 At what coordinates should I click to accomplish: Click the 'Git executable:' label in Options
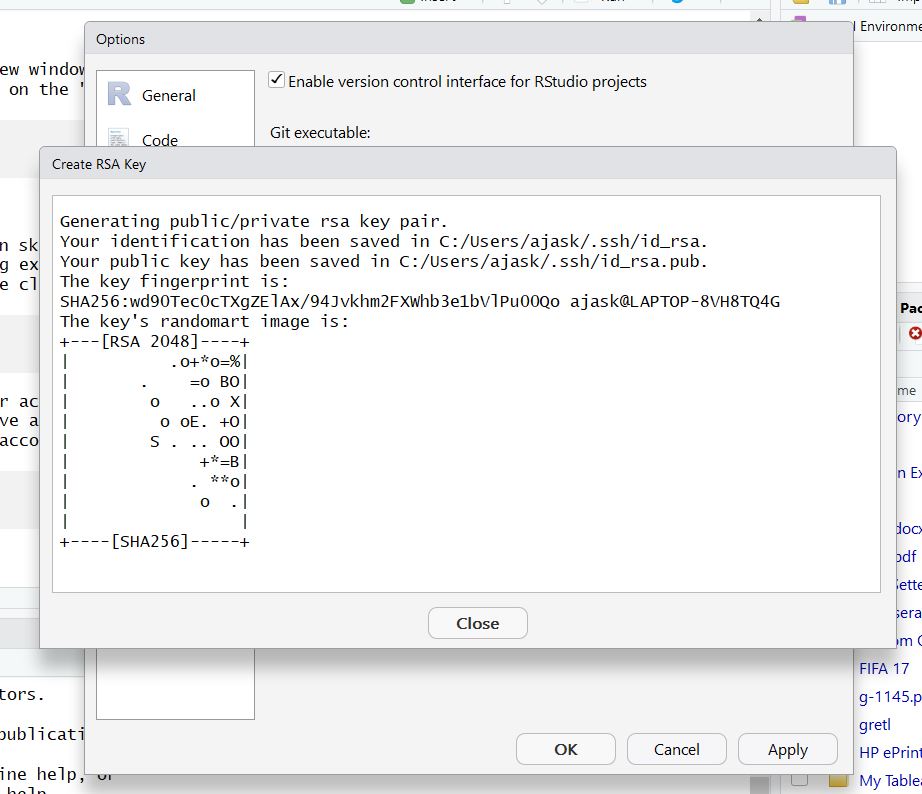(x=320, y=133)
